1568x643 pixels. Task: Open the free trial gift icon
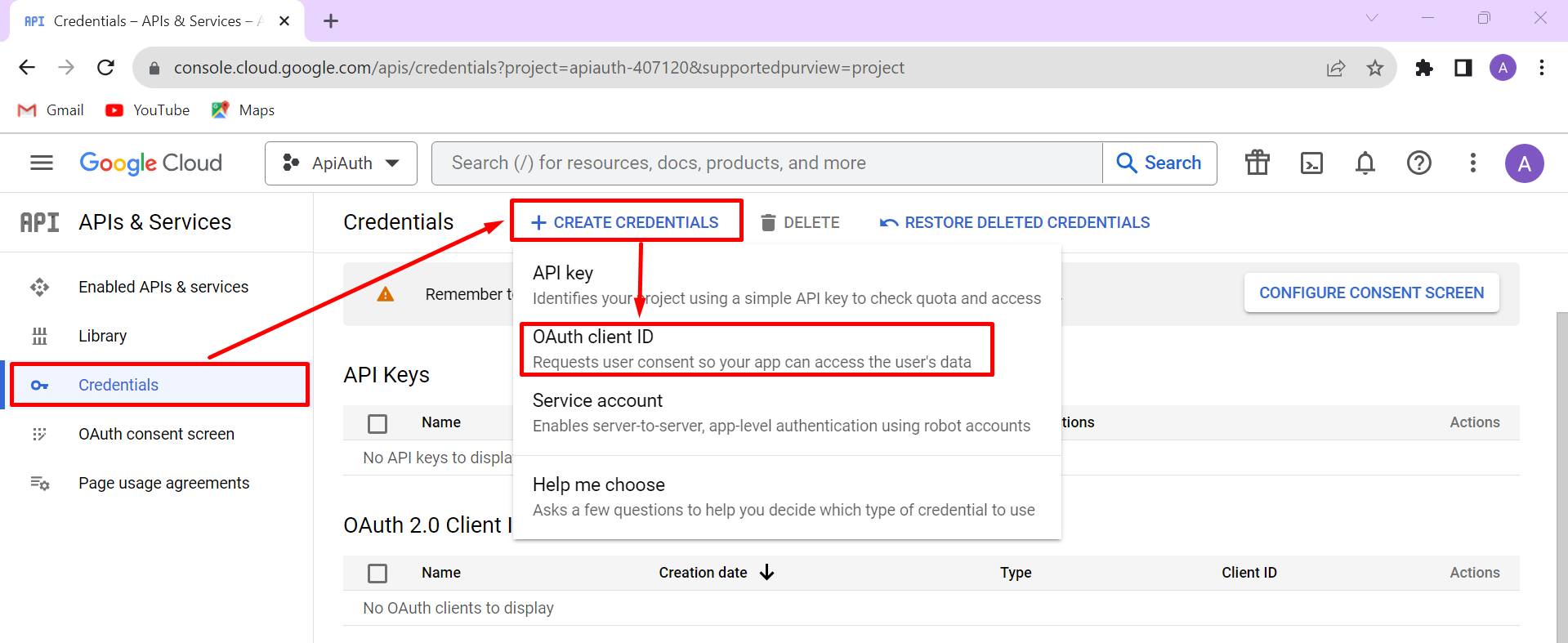coord(1258,163)
